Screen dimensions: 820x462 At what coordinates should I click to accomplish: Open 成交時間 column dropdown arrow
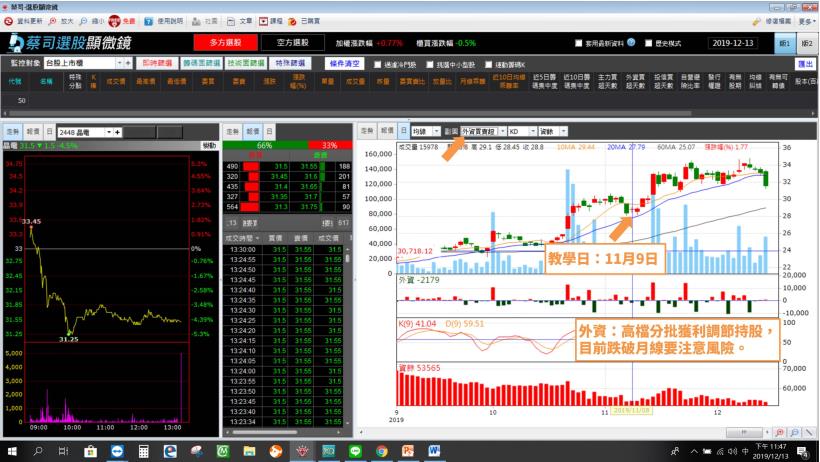point(257,238)
